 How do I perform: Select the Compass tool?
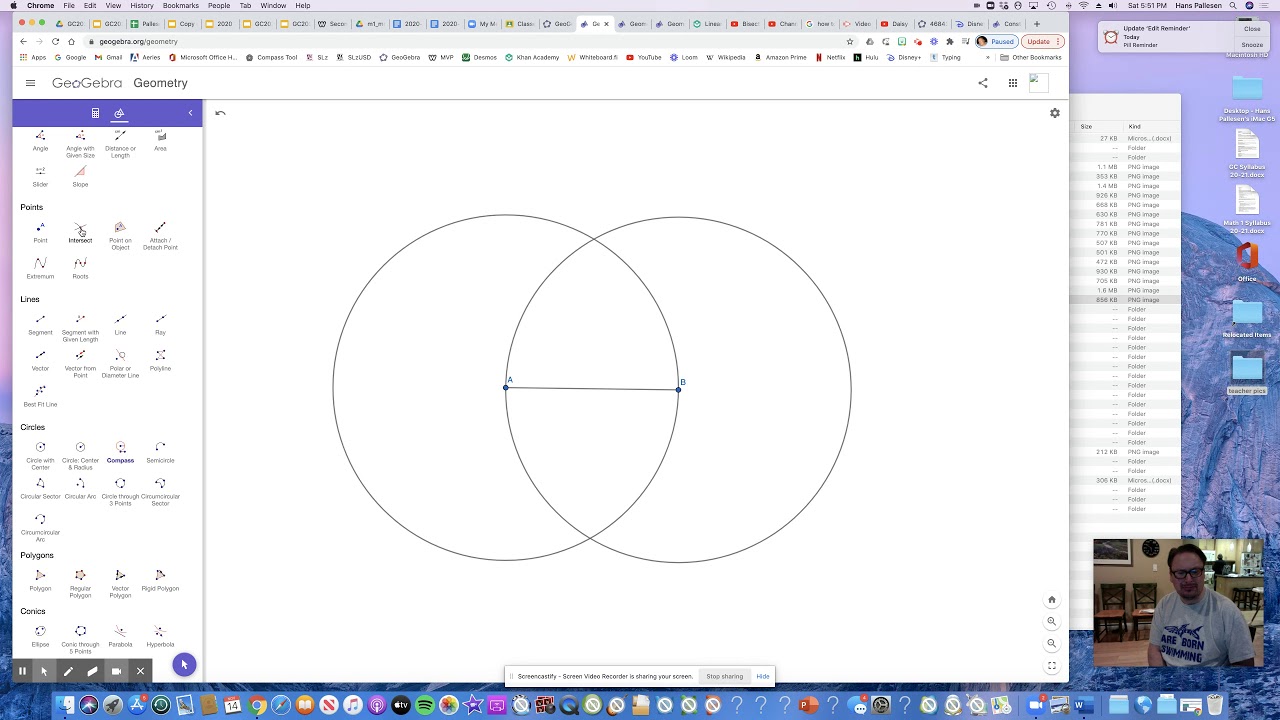120,453
